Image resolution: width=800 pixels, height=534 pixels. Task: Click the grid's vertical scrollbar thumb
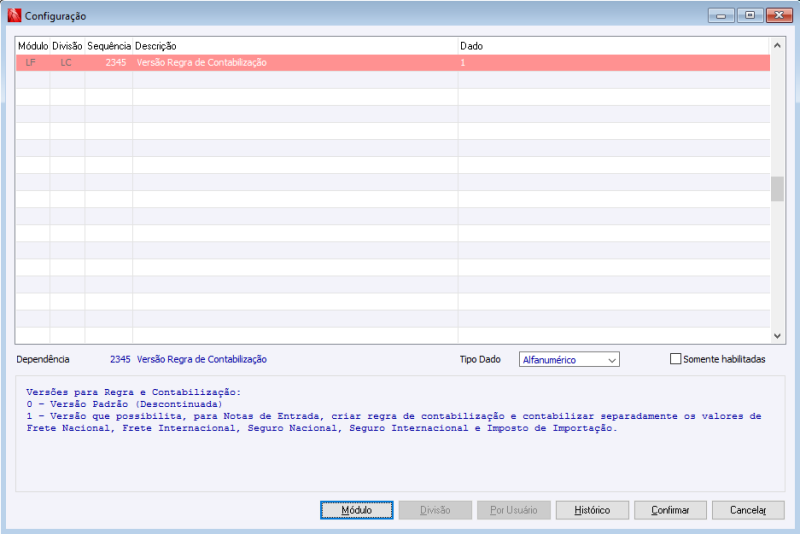coord(777,189)
